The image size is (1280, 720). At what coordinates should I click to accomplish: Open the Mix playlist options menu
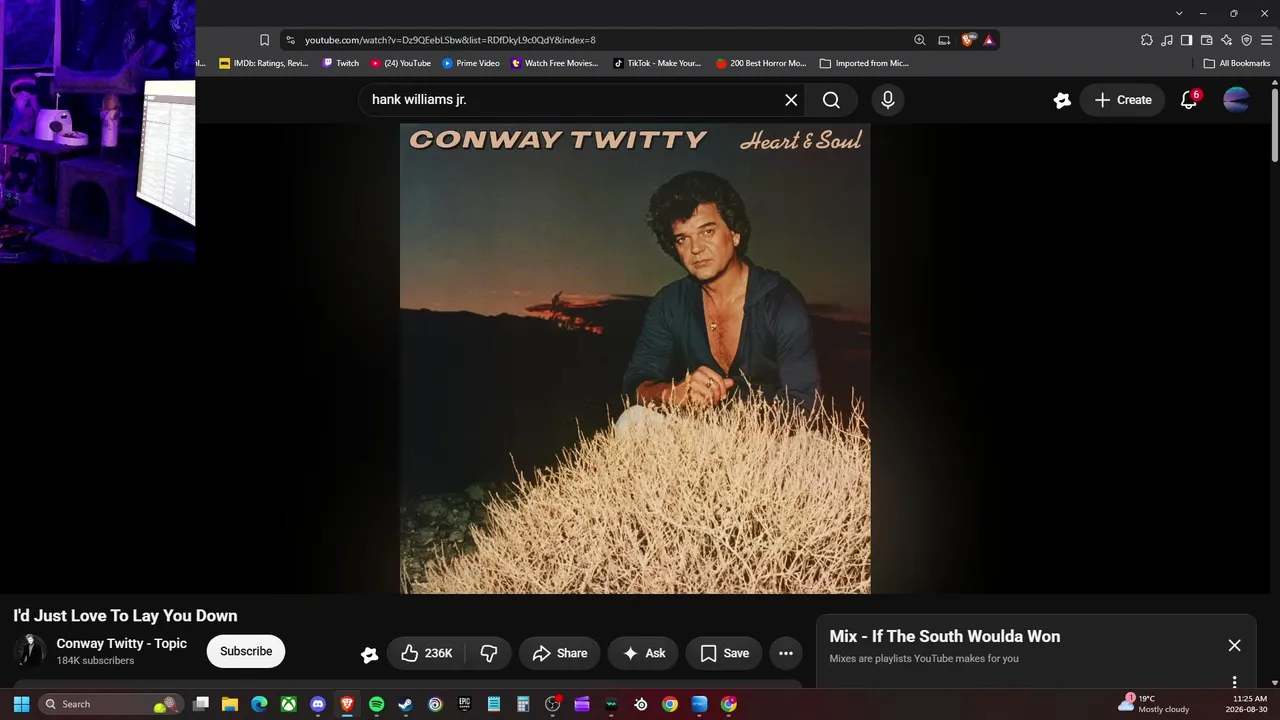1234,682
